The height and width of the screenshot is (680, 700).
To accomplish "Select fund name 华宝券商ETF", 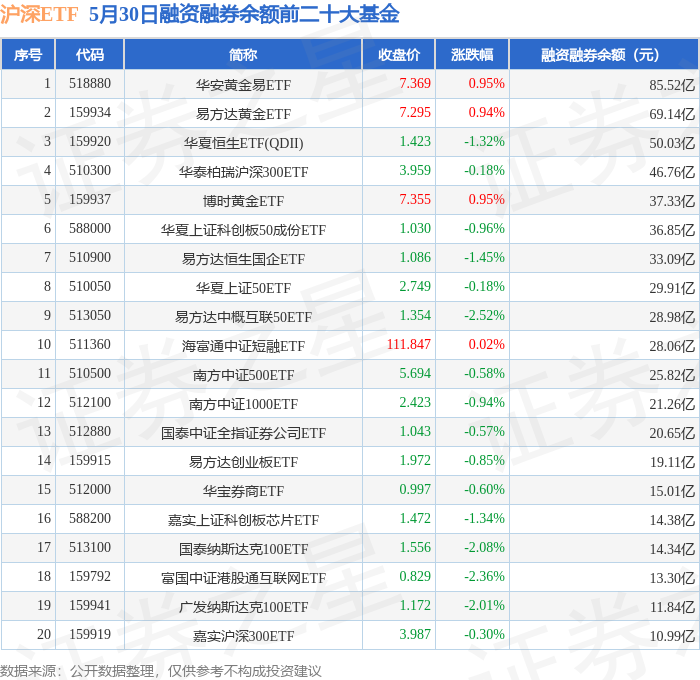I will (x=243, y=491).
